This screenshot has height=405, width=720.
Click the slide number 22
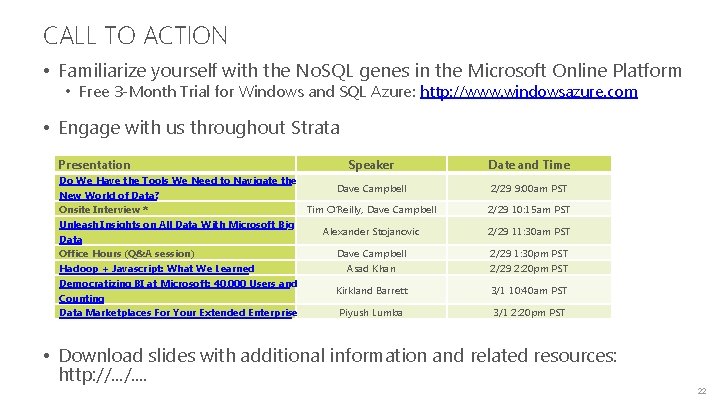coord(699,390)
